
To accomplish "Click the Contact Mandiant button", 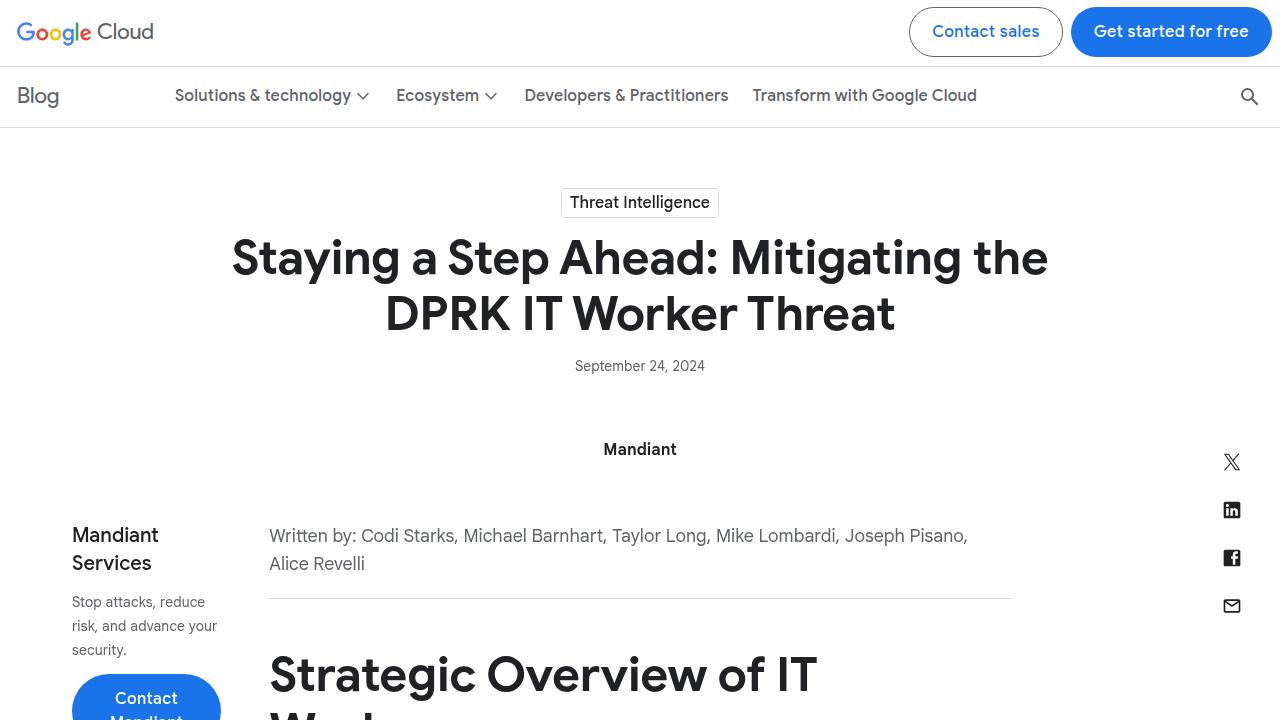I will click(x=146, y=698).
